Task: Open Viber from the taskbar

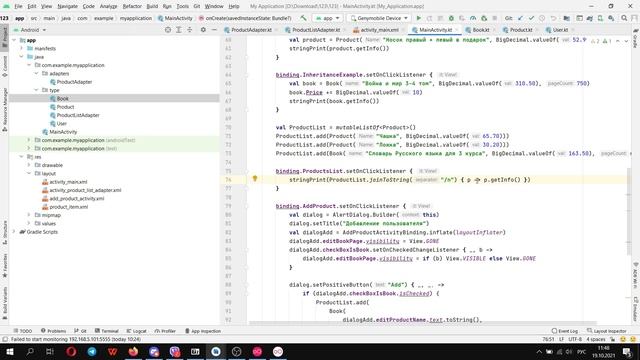Action: (x=175, y=351)
